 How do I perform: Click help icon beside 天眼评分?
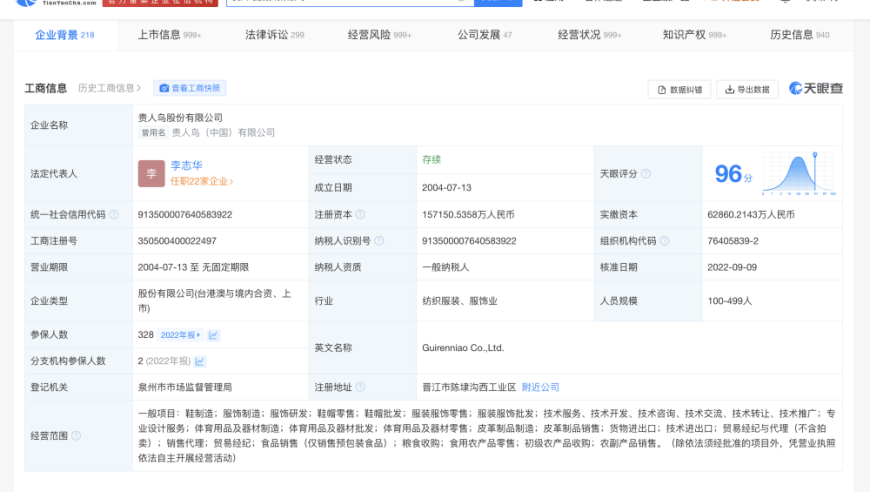[x=645, y=174]
